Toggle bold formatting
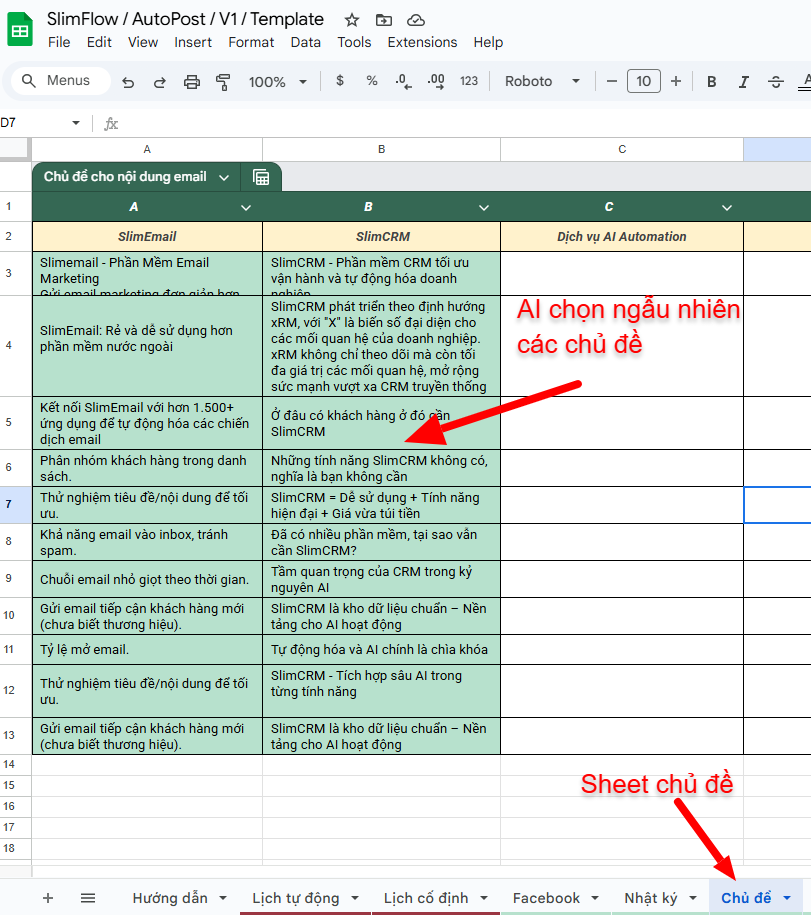Screen dimensions: 811x915 point(712,81)
